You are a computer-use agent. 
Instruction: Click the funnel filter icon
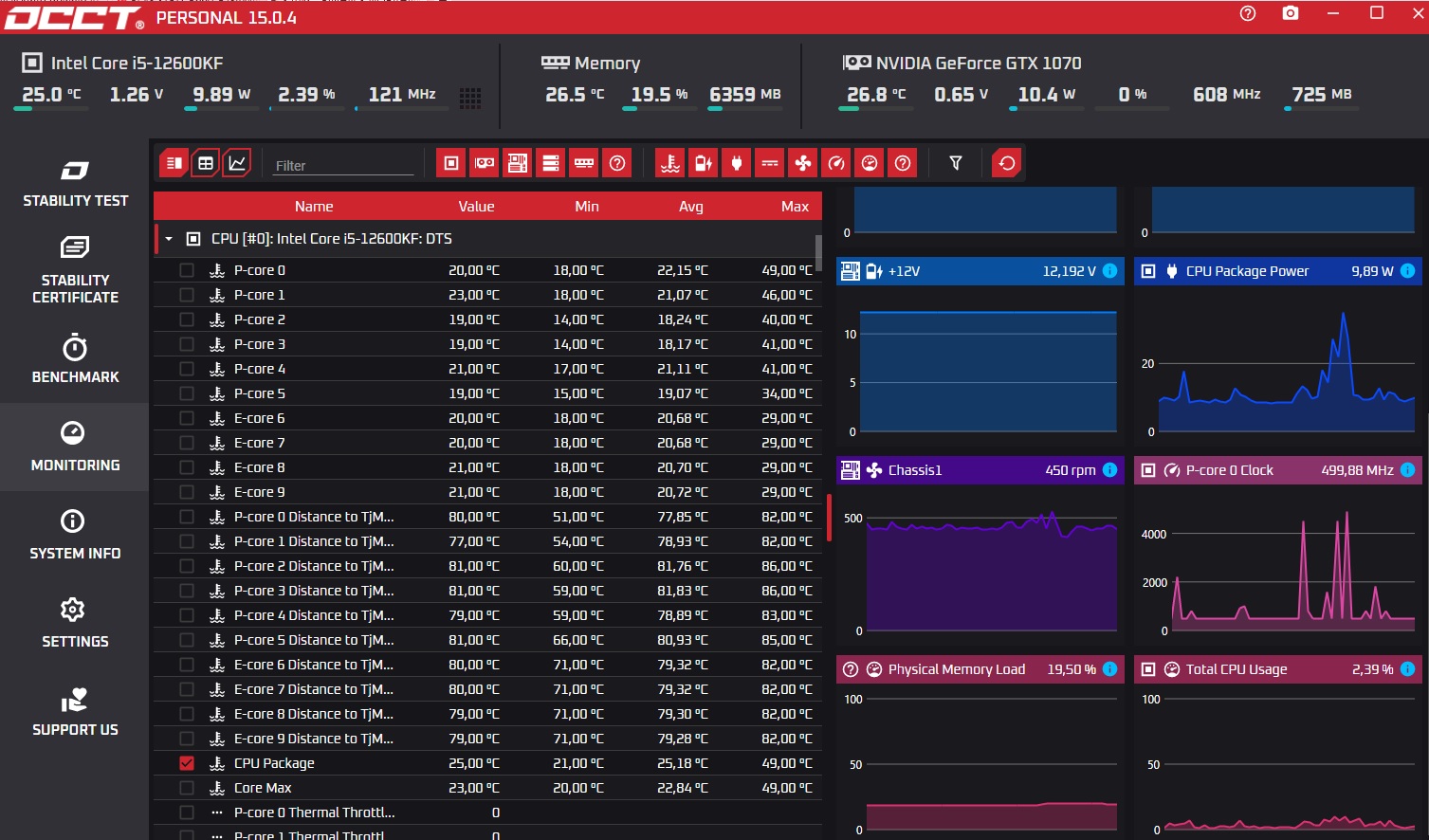pyautogui.click(x=956, y=163)
